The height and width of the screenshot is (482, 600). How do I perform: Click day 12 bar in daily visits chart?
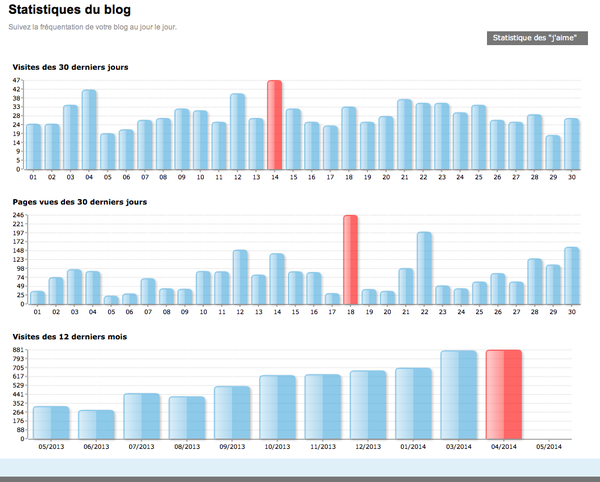click(237, 132)
